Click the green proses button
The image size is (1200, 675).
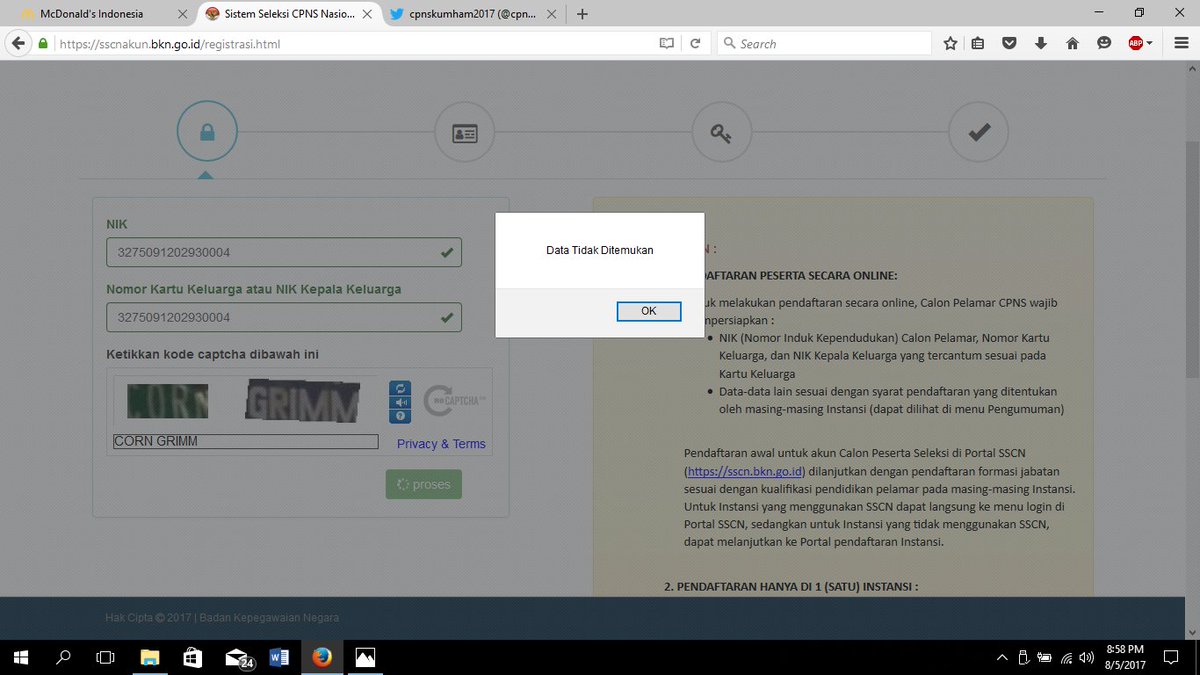click(x=424, y=484)
